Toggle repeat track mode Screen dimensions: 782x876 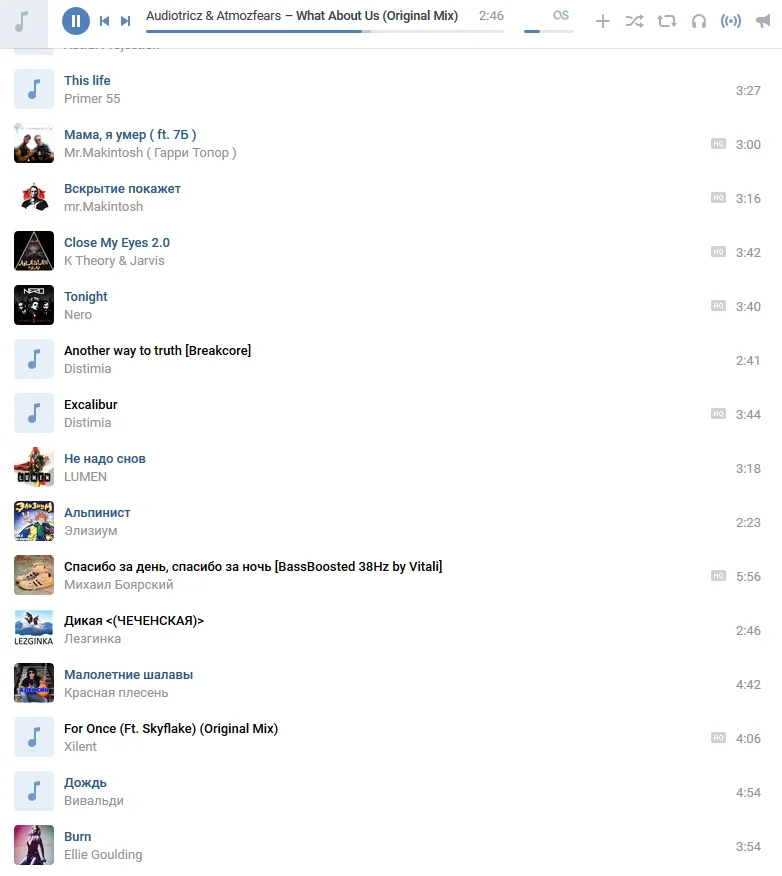pyautogui.click(x=666, y=21)
